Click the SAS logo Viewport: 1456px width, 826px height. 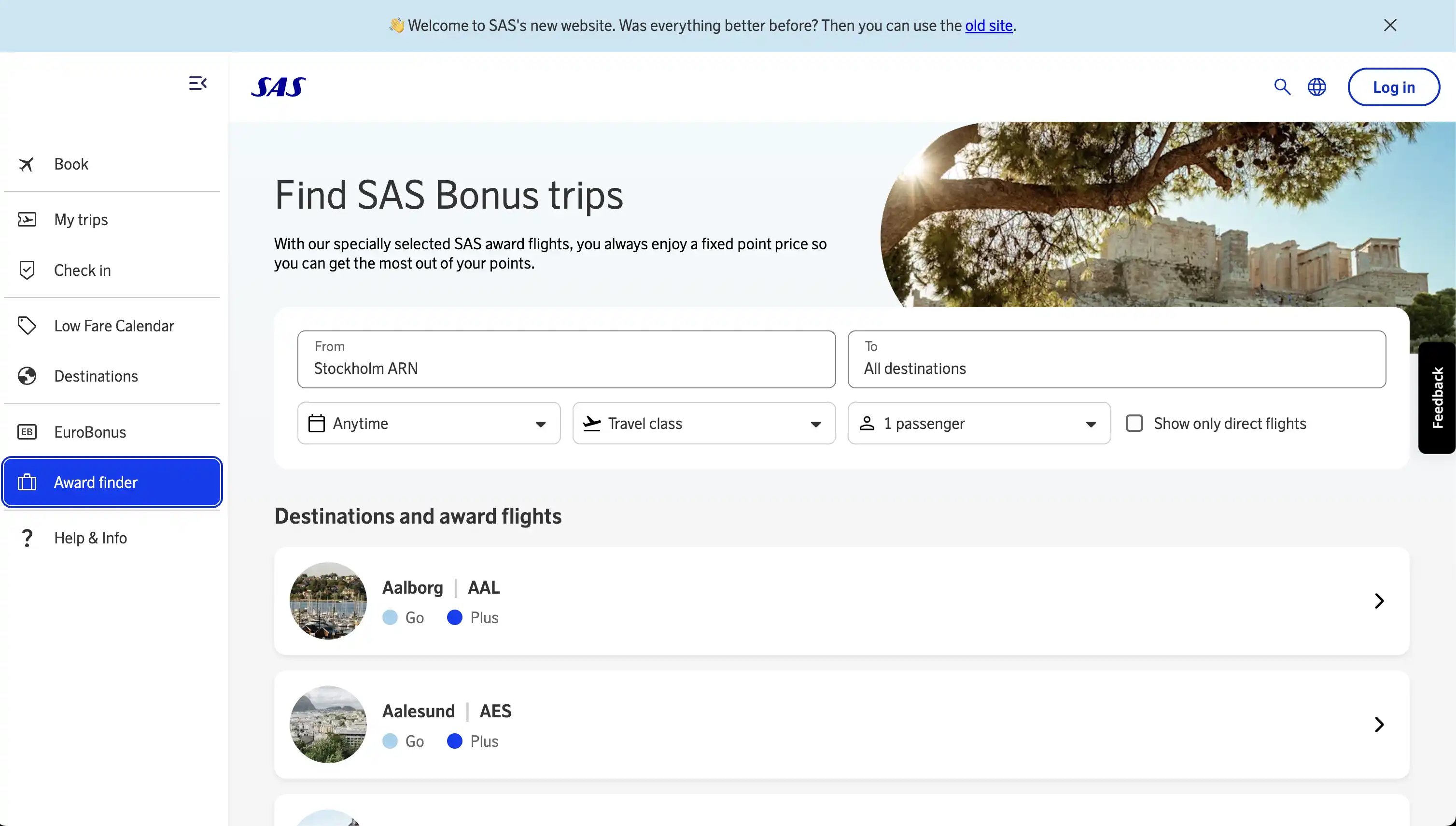point(279,87)
